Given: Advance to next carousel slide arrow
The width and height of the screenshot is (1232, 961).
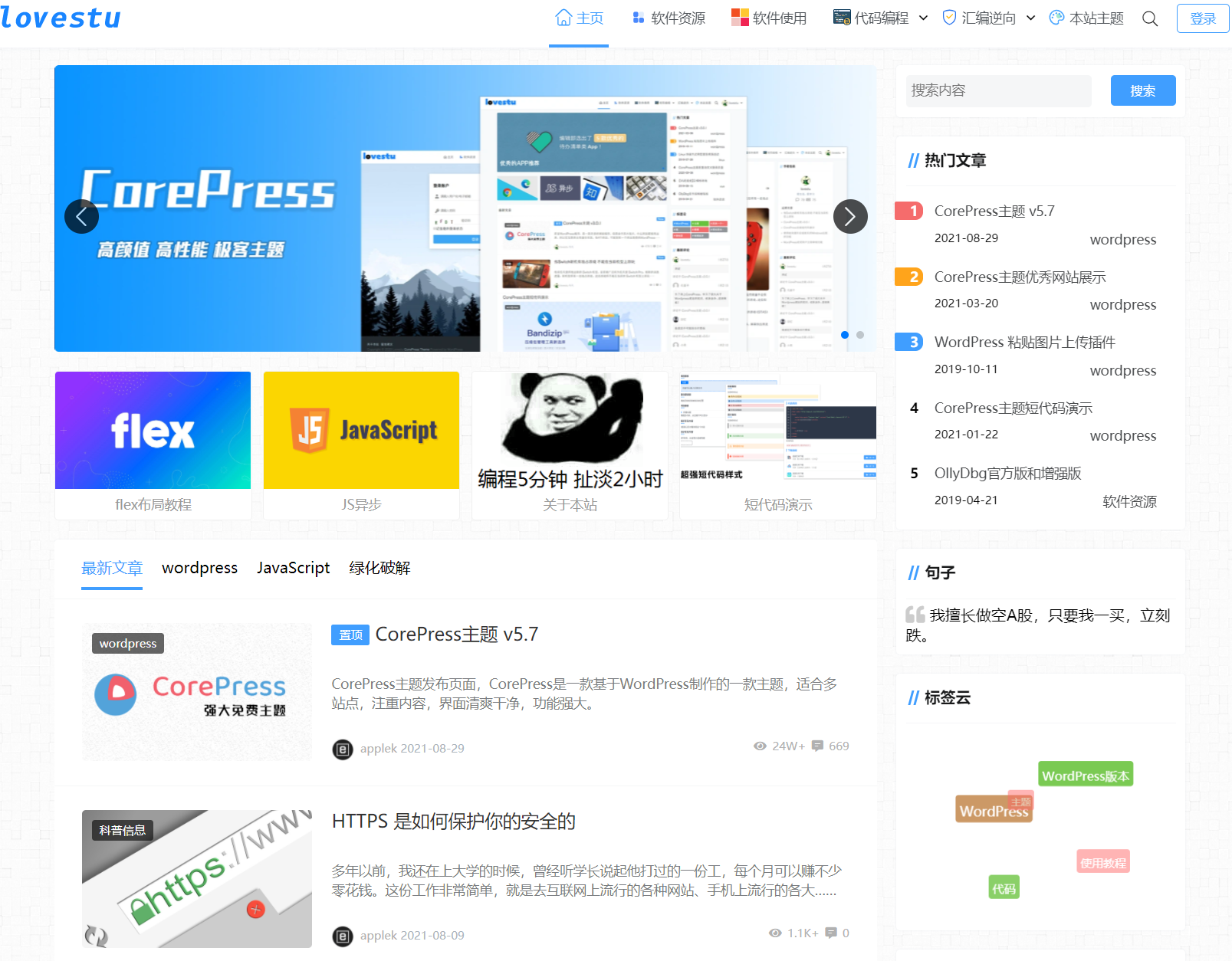Looking at the screenshot, I should (850, 217).
